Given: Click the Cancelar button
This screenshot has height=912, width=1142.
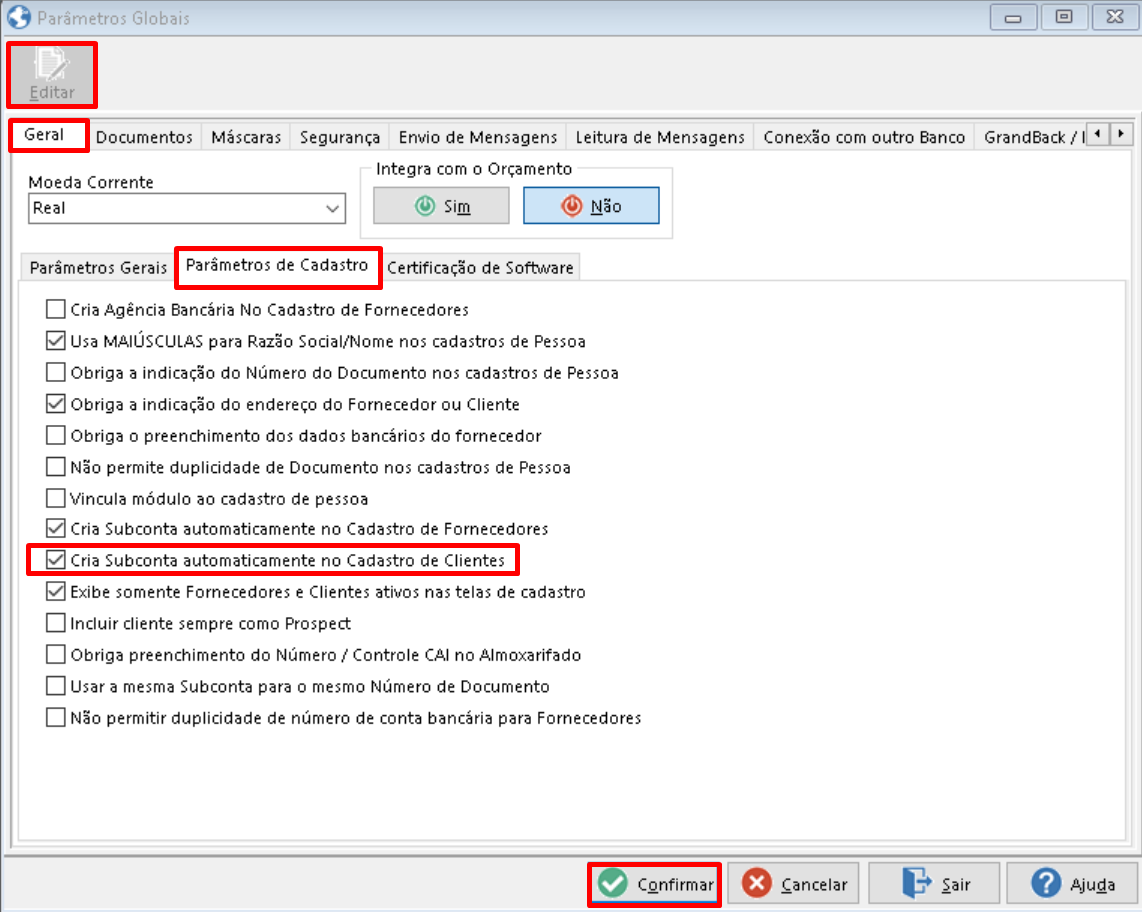Looking at the screenshot, I should 793,884.
